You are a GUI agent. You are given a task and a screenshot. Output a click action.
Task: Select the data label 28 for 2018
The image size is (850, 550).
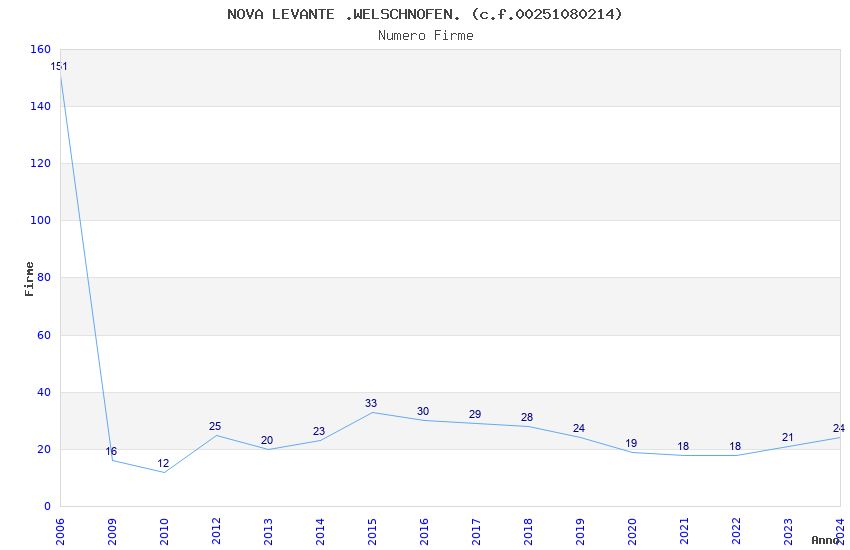[x=527, y=417]
